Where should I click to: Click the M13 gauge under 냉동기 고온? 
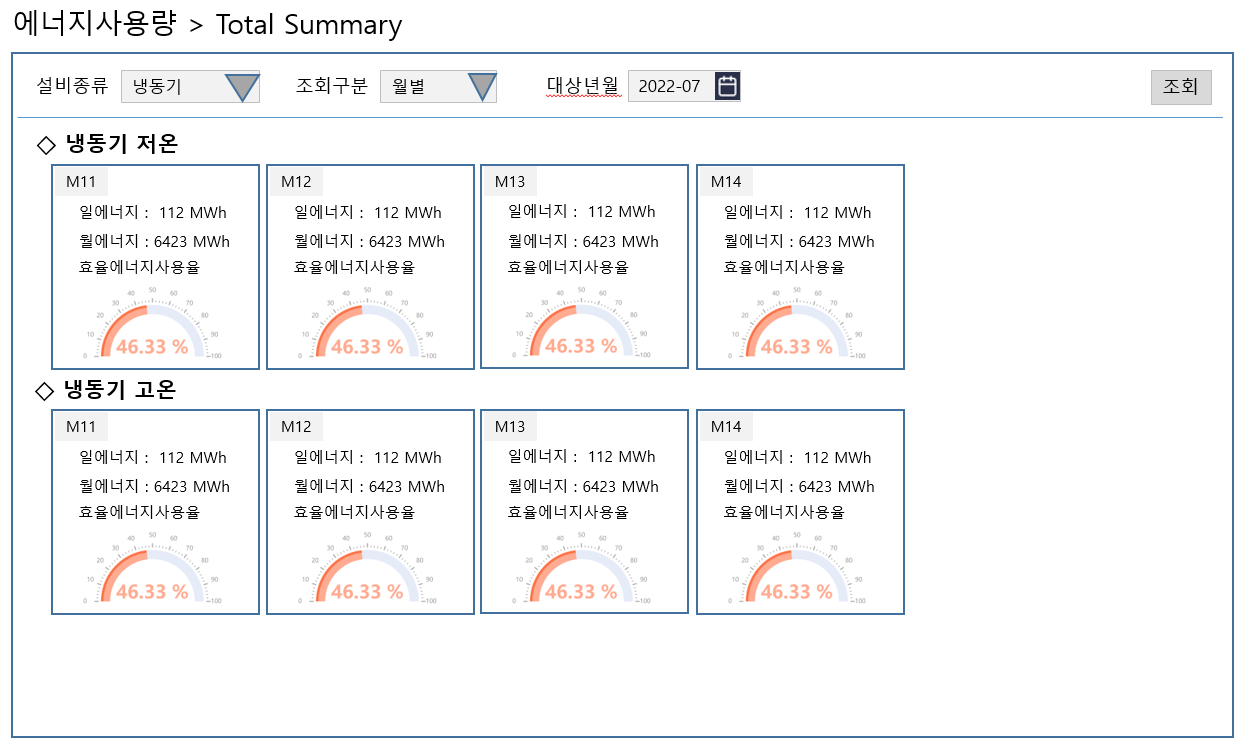point(581,572)
